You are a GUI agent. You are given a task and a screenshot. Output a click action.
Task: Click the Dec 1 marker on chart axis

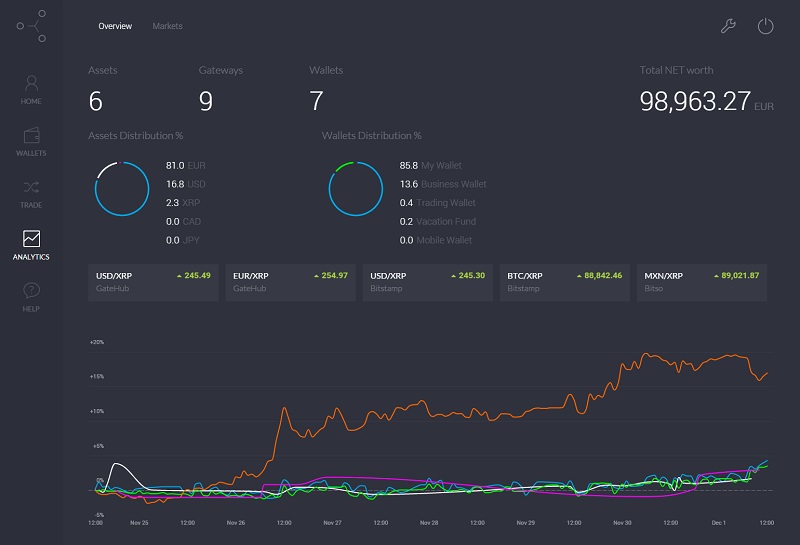tap(718, 523)
